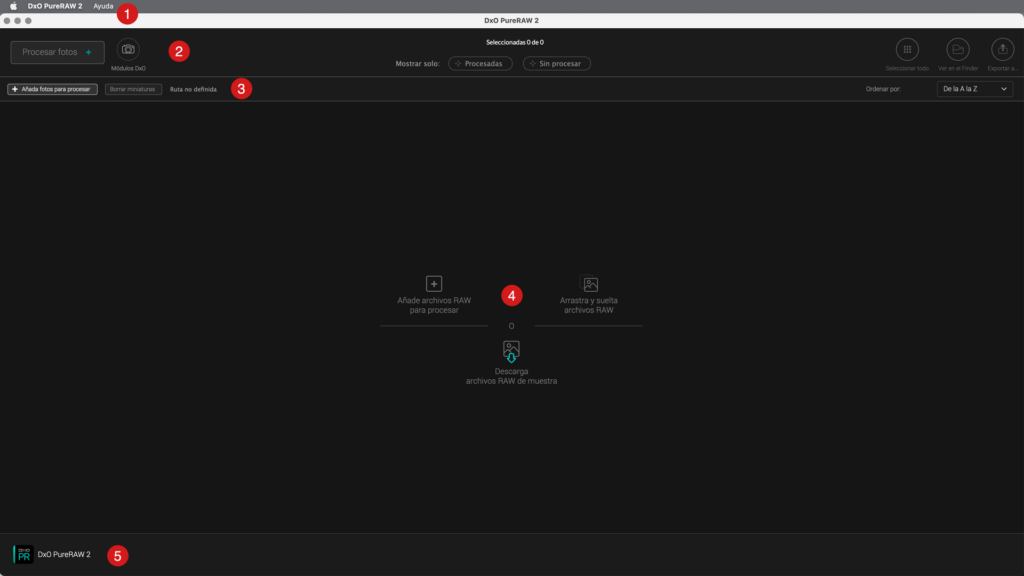Click the Descarga archivos RAW de muestra icon
1024x576 pixels.
(511, 351)
